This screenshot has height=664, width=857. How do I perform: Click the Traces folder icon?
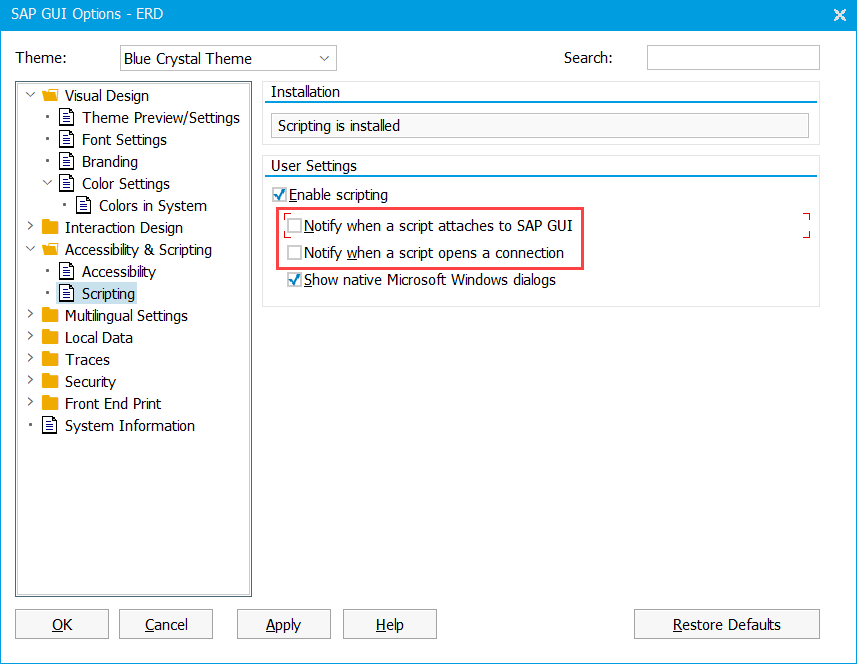(x=50, y=359)
